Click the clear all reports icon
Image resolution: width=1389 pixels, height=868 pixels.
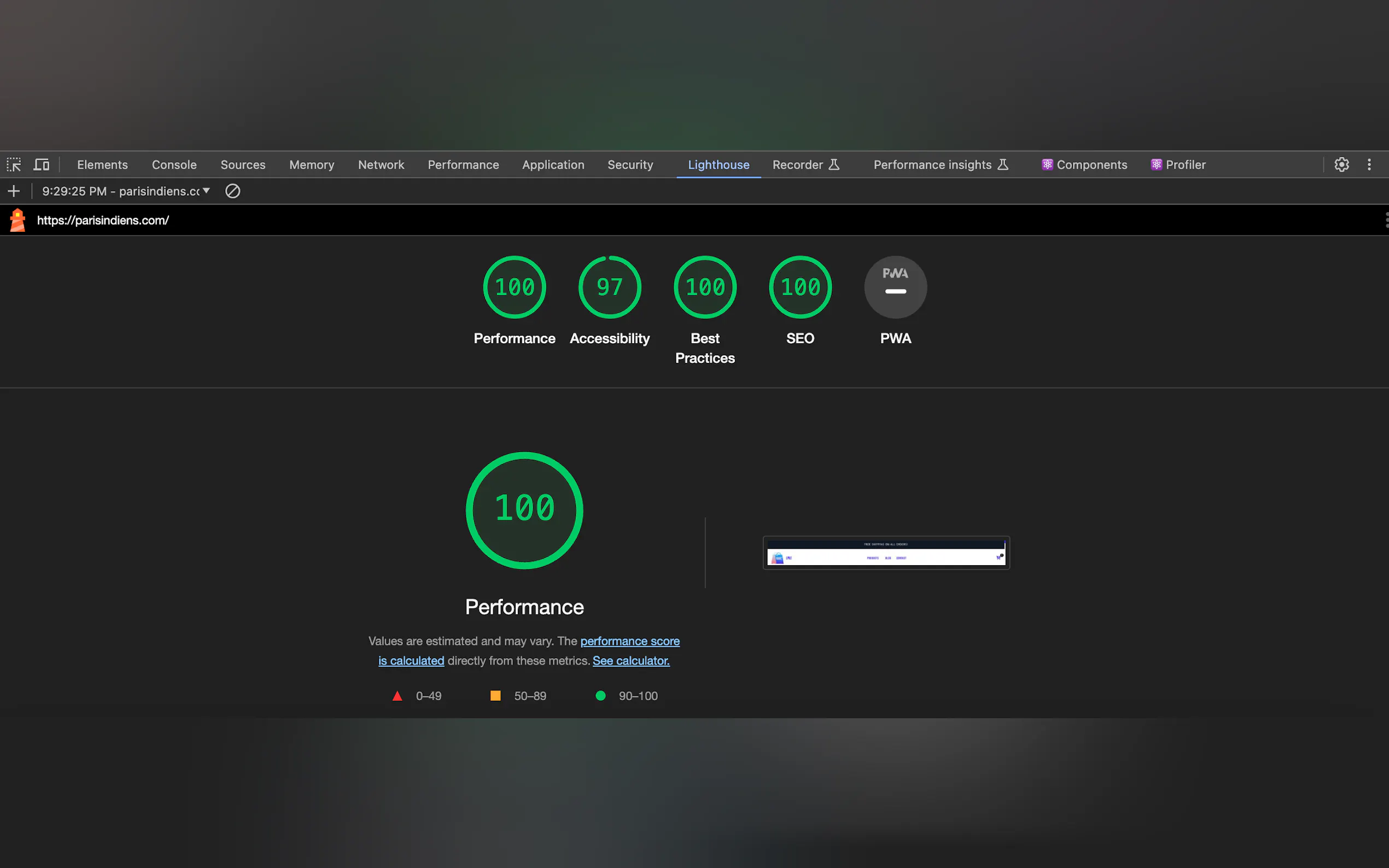(232, 191)
